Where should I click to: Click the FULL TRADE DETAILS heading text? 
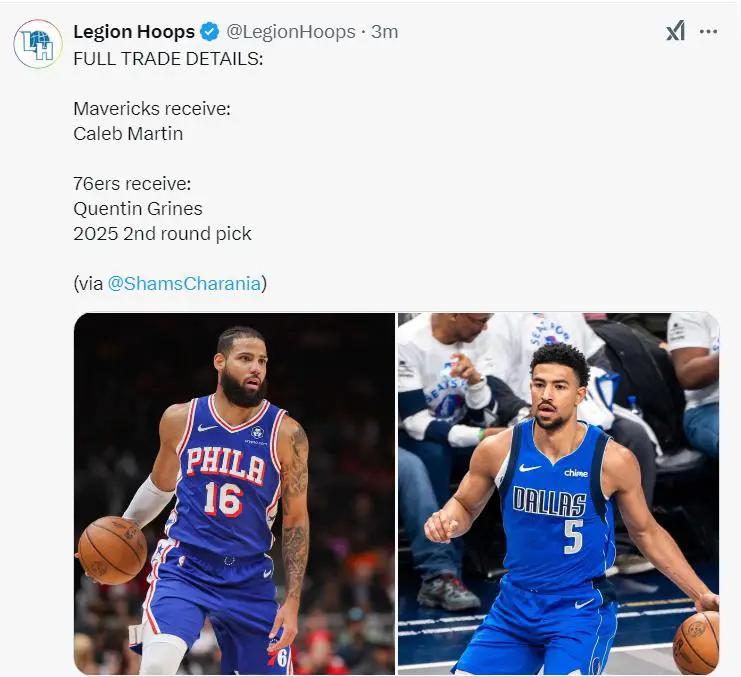pyautogui.click(x=168, y=58)
